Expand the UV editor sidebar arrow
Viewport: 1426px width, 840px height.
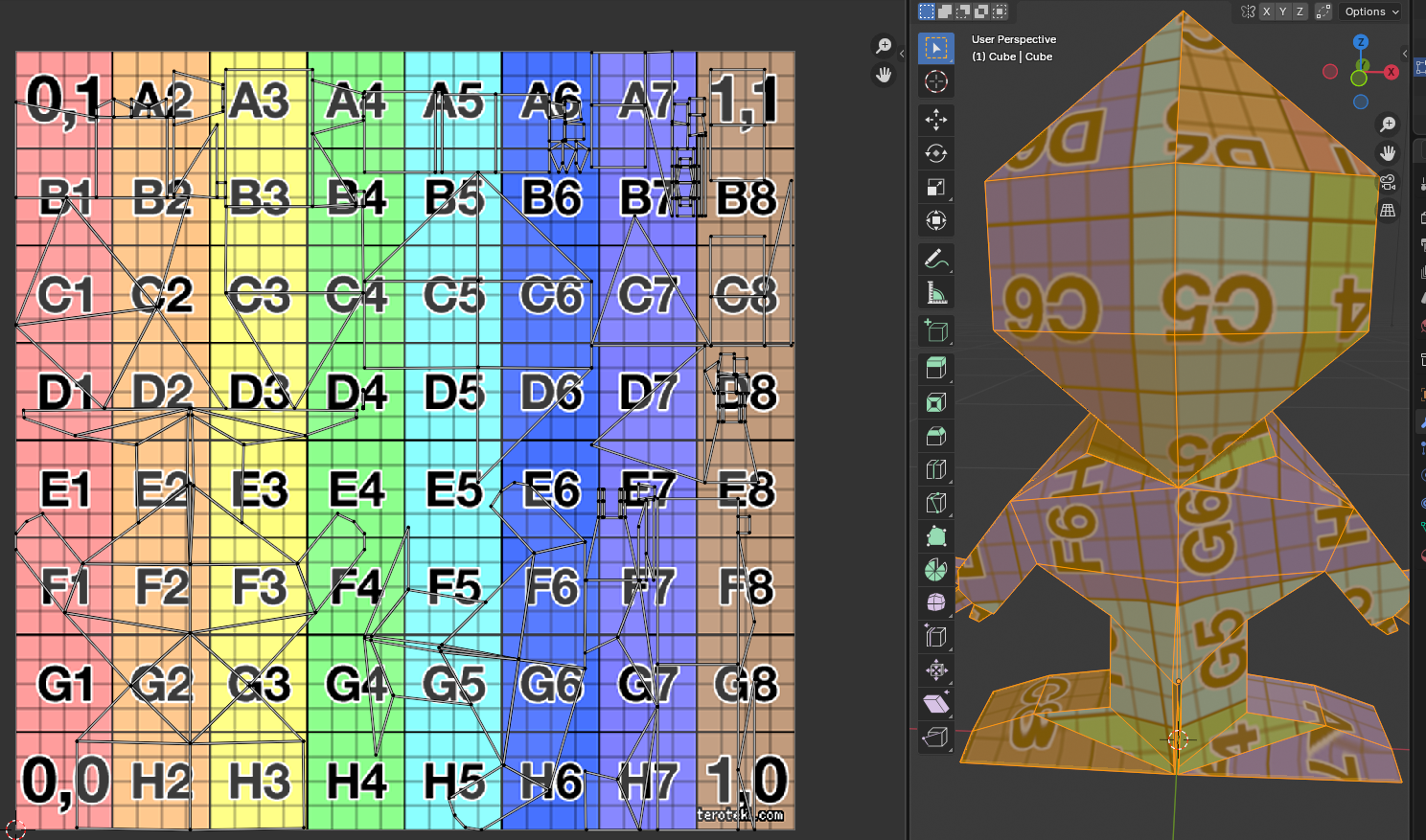[x=902, y=54]
